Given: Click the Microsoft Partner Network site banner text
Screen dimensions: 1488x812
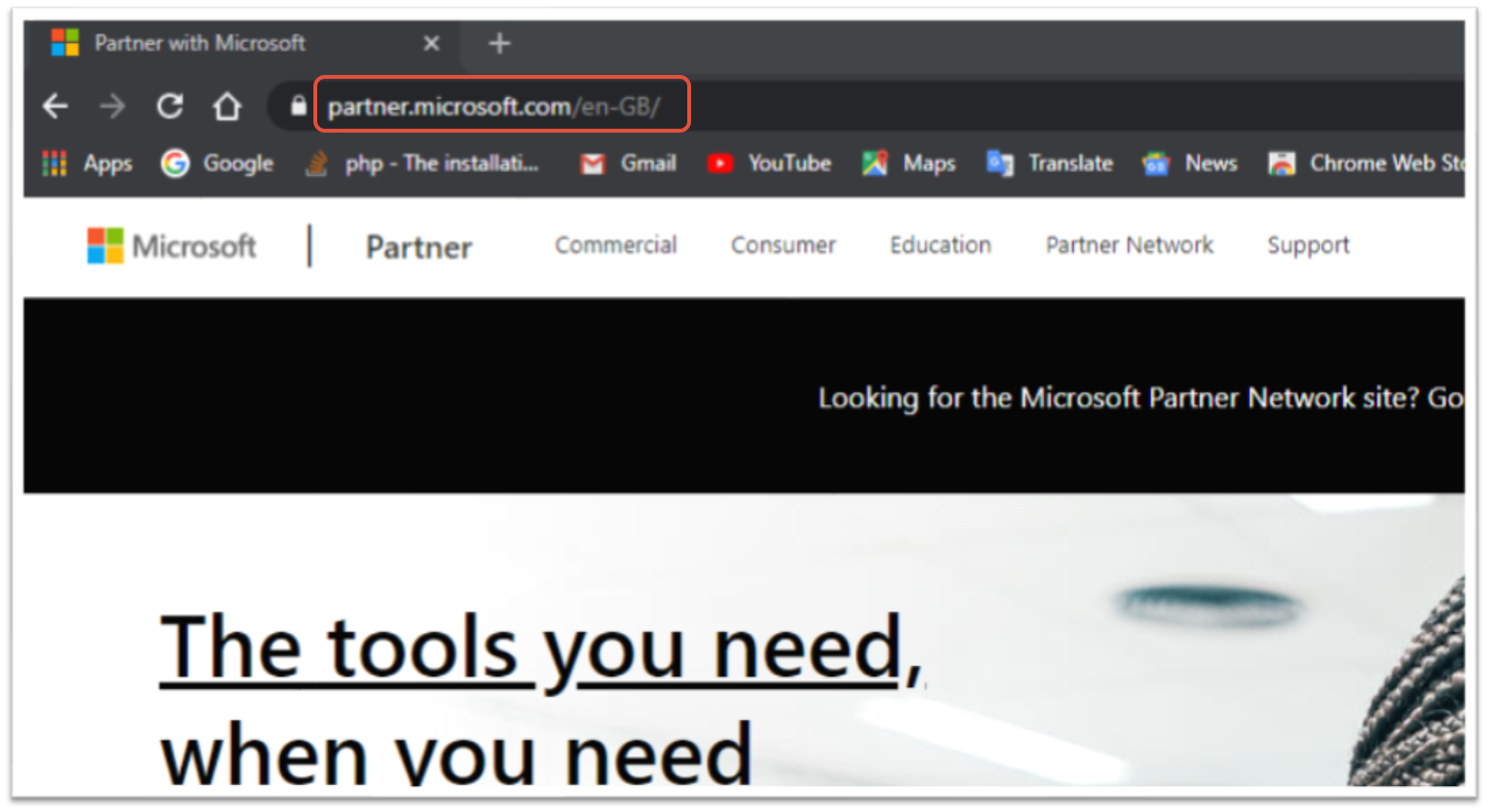Looking at the screenshot, I should point(1141,398).
